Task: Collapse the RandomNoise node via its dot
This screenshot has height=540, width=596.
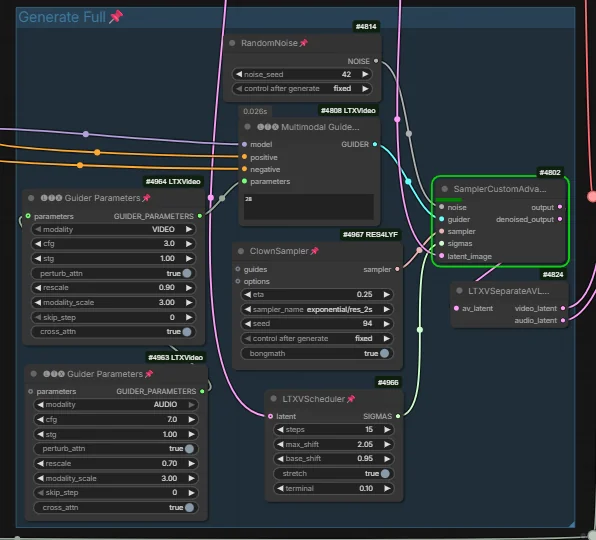Action: click(x=232, y=43)
